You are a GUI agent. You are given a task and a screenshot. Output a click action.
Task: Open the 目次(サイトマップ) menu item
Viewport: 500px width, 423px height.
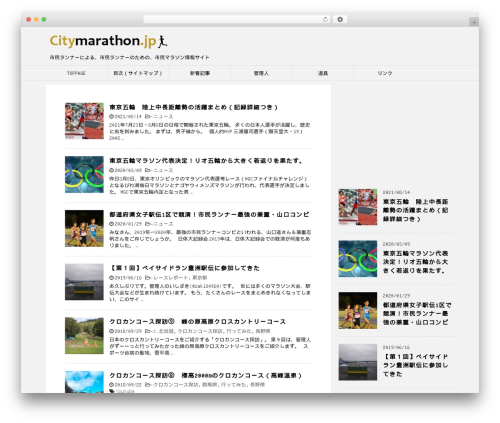[138, 73]
